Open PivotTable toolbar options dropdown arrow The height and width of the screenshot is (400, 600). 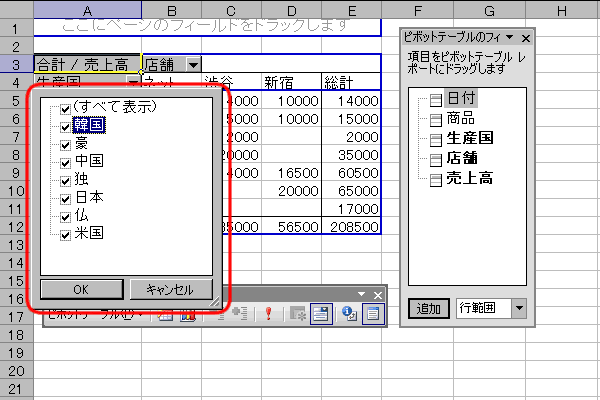pyautogui.click(x=362, y=294)
